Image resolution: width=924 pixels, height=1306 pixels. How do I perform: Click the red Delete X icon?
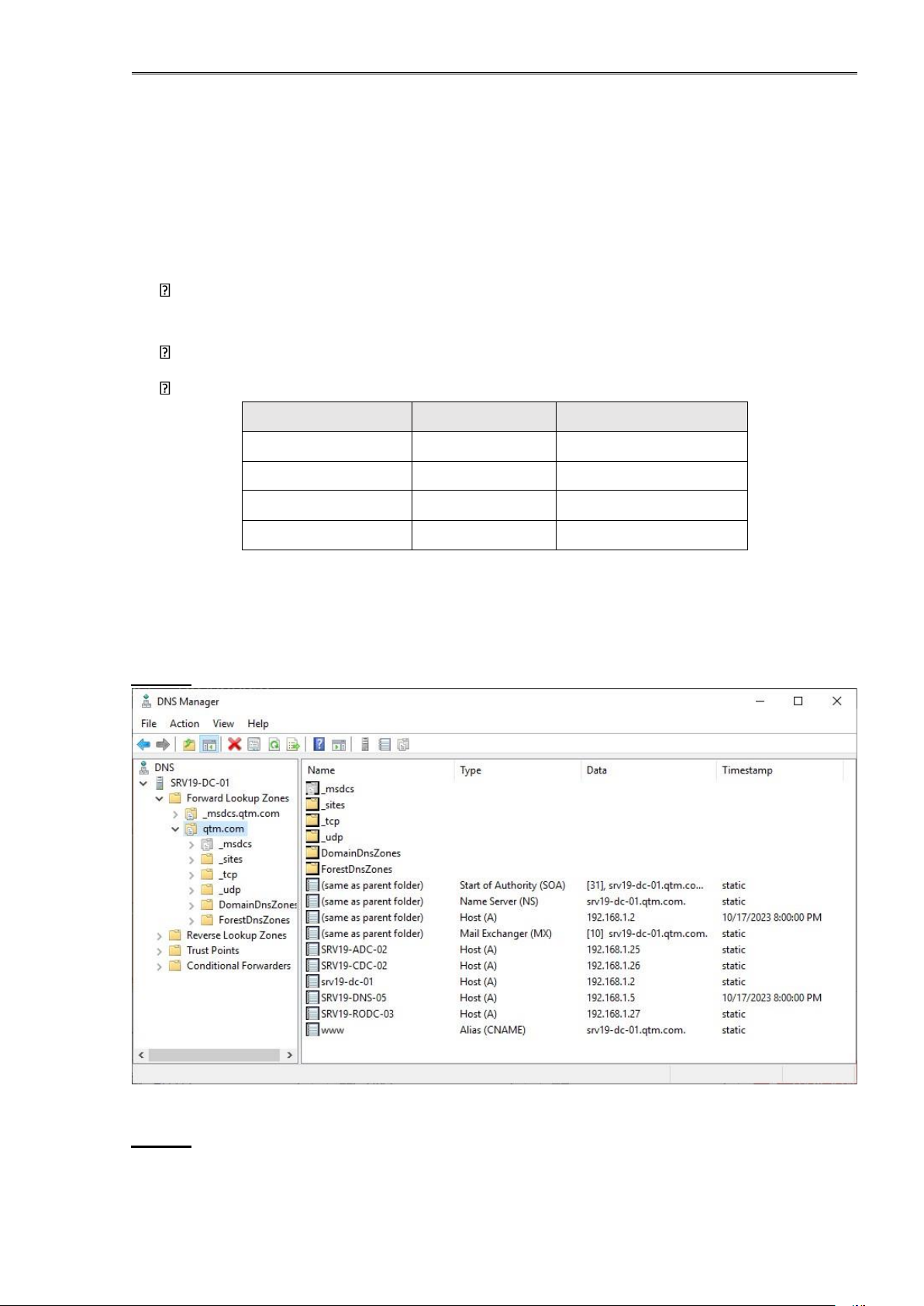click(234, 744)
